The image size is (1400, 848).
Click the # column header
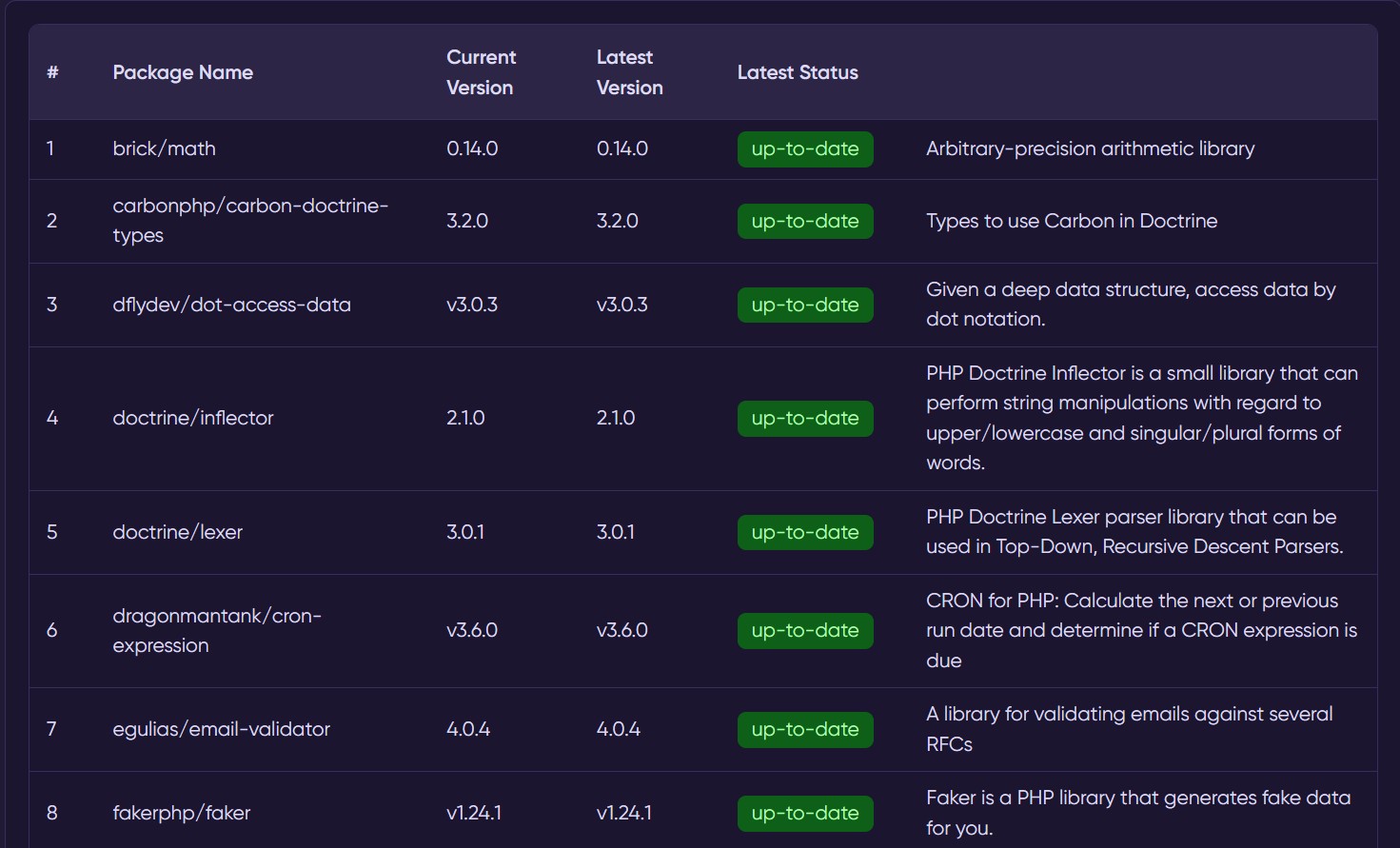tap(52, 72)
